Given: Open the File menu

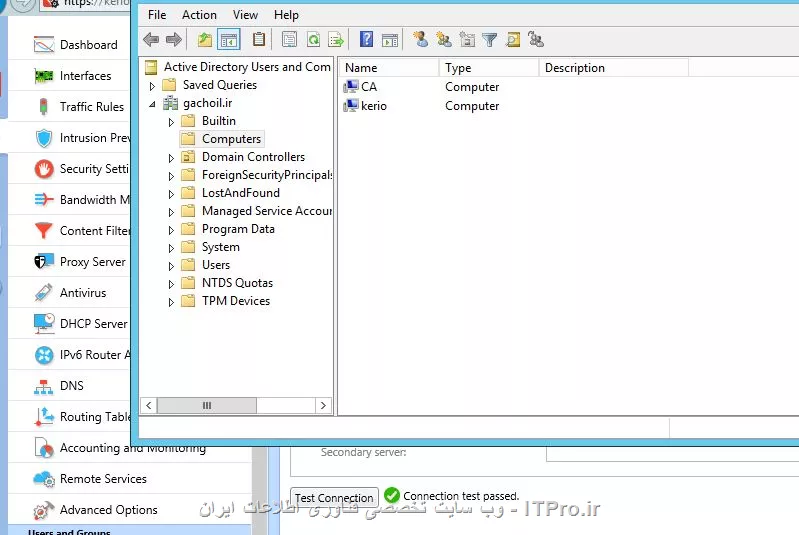Looking at the screenshot, I should [157, 15].
